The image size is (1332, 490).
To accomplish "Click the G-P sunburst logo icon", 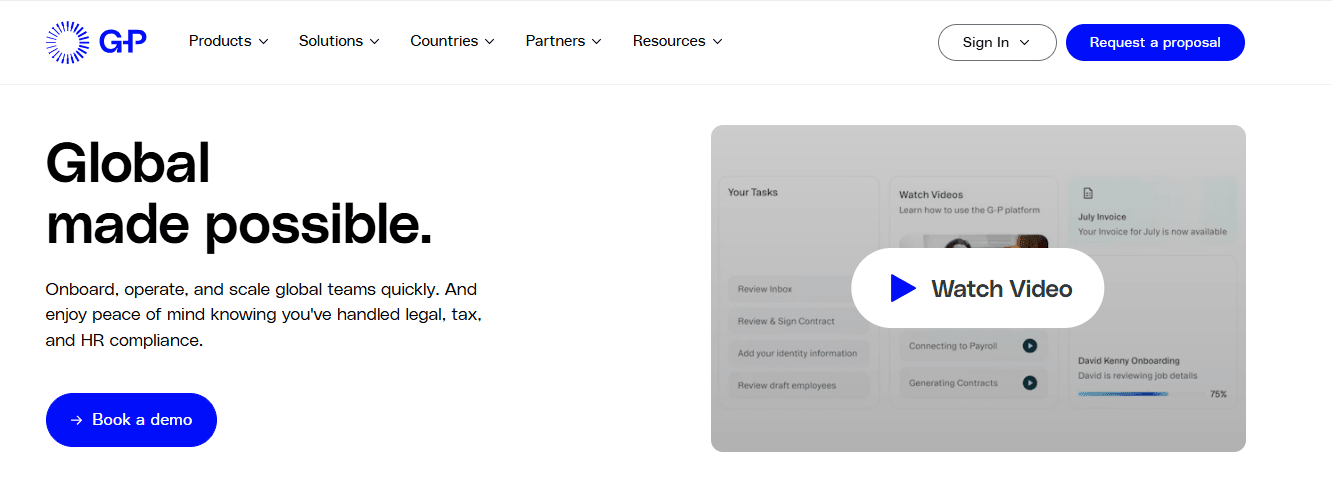I will tap(68, 42).
